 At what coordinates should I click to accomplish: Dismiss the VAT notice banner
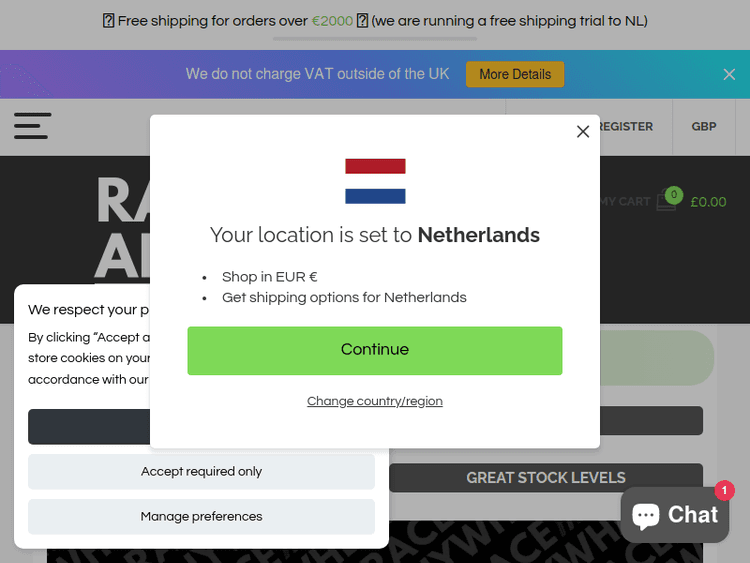[x=729, y=74]
